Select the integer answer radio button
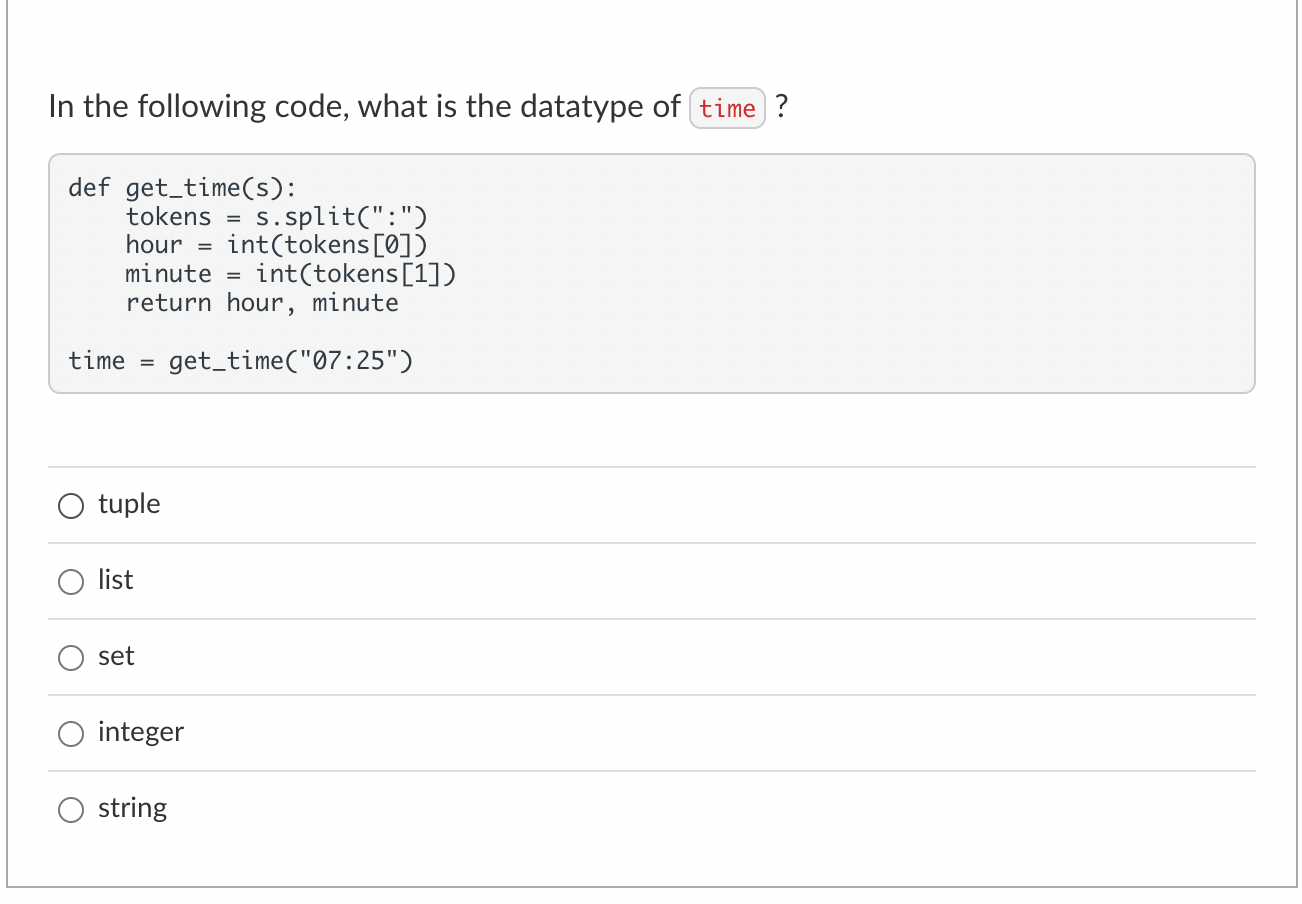 (x=70, y=734)
